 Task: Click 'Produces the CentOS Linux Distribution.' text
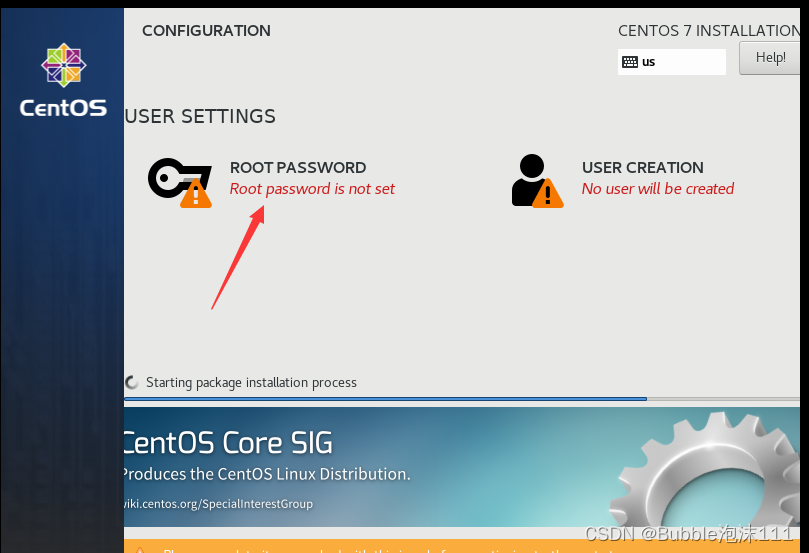(267, 474)
